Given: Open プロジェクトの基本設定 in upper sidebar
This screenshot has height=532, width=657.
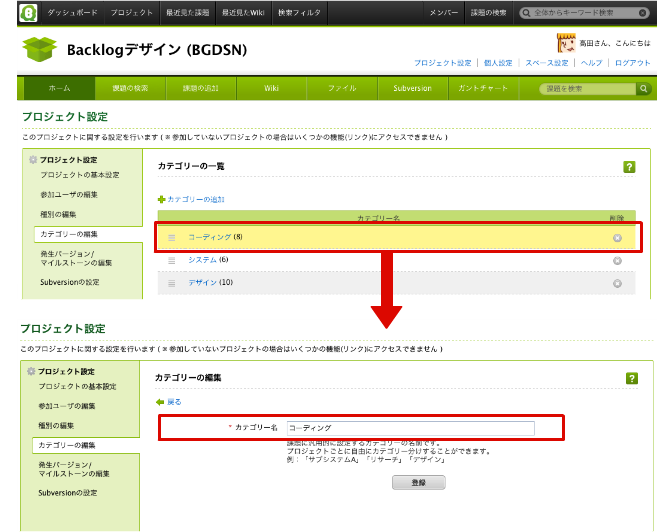Looking at the screenshot, I should tap(80, 175).
